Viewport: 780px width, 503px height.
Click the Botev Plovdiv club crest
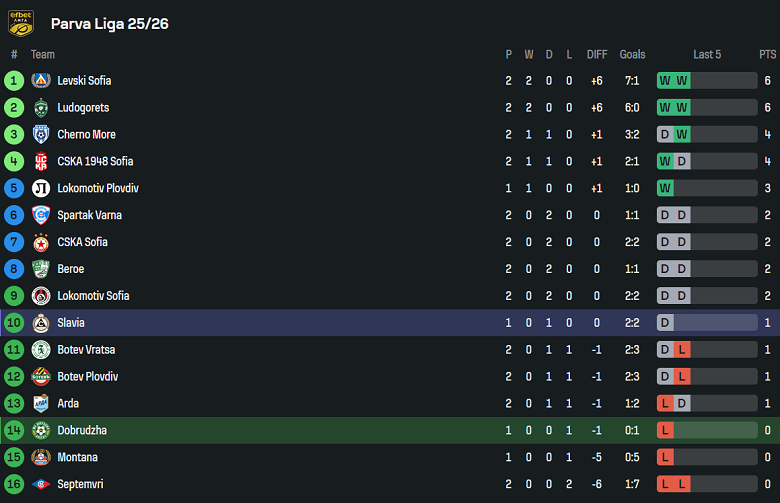tap(41, 377)
